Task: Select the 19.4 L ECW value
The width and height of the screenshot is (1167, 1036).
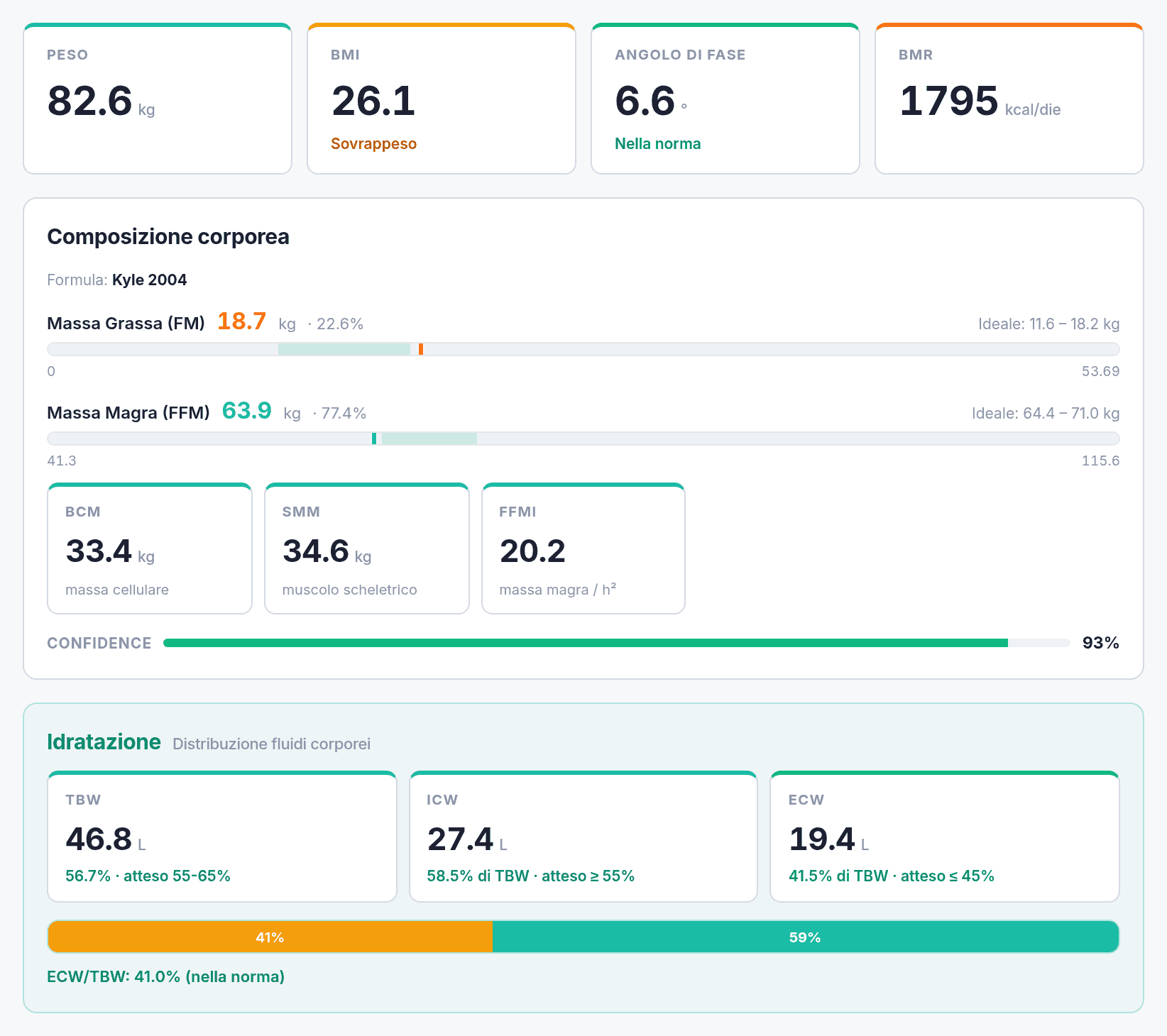Action: click(829, 839)
